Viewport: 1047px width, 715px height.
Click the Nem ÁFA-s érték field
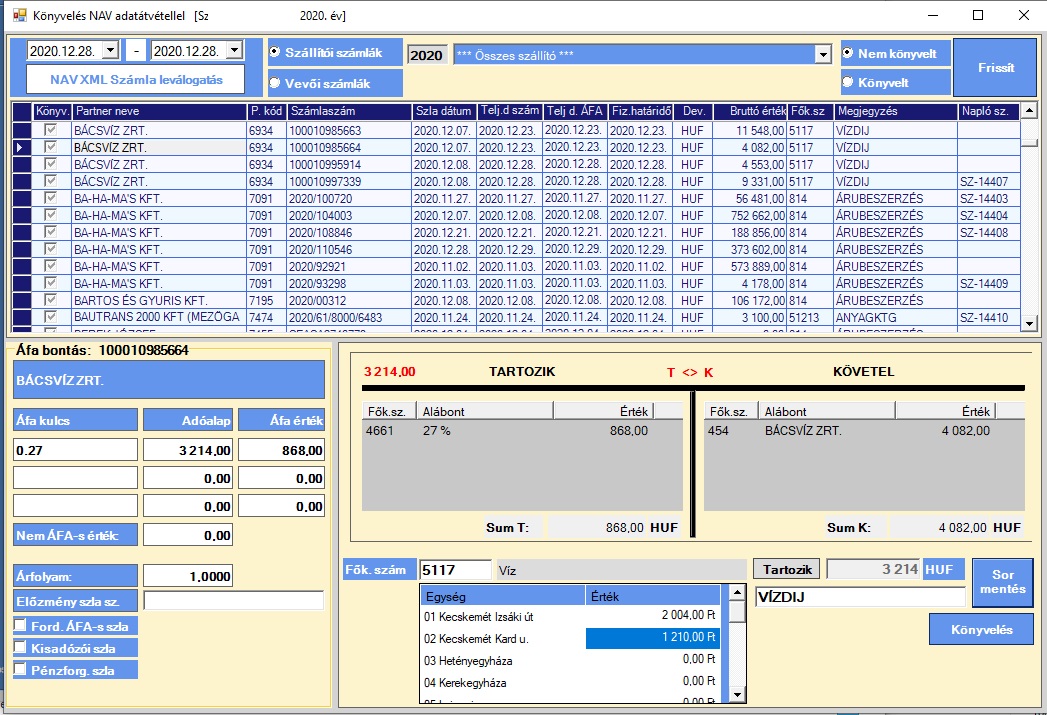pyautogui.click(x=188, y=535)
